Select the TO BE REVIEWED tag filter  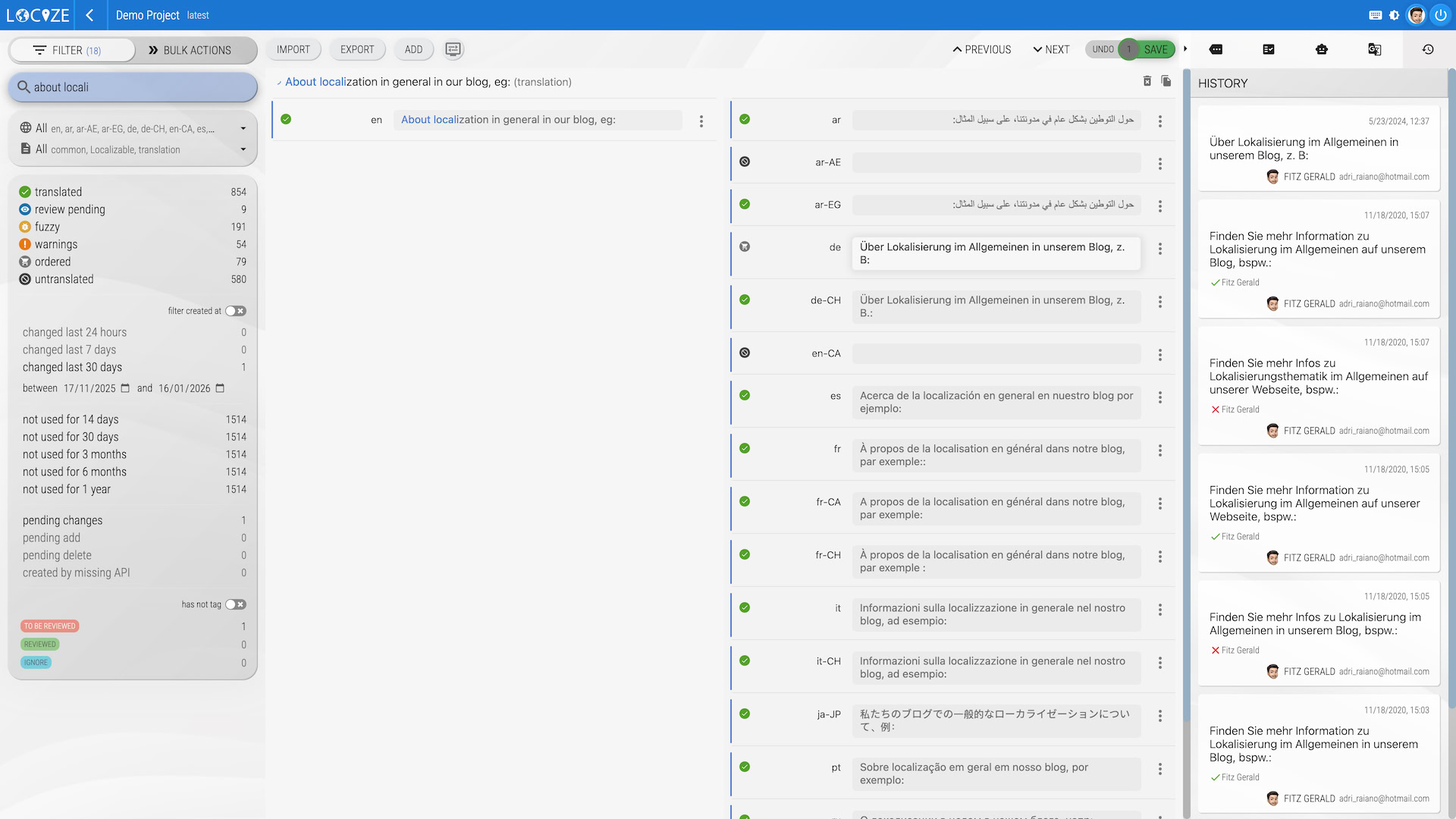coord(49,626)
